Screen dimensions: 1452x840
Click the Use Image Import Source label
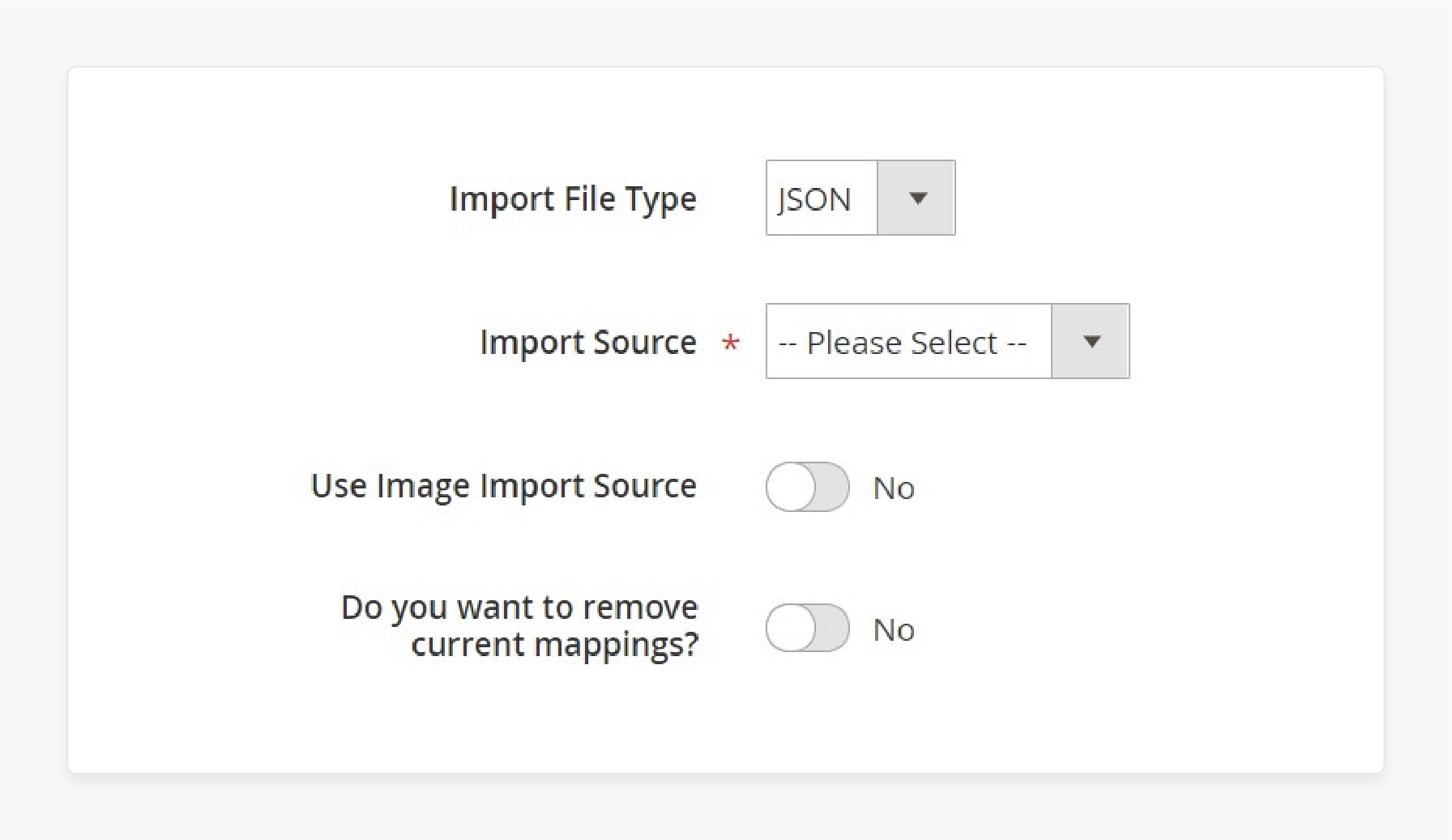[x=504, y=486]
